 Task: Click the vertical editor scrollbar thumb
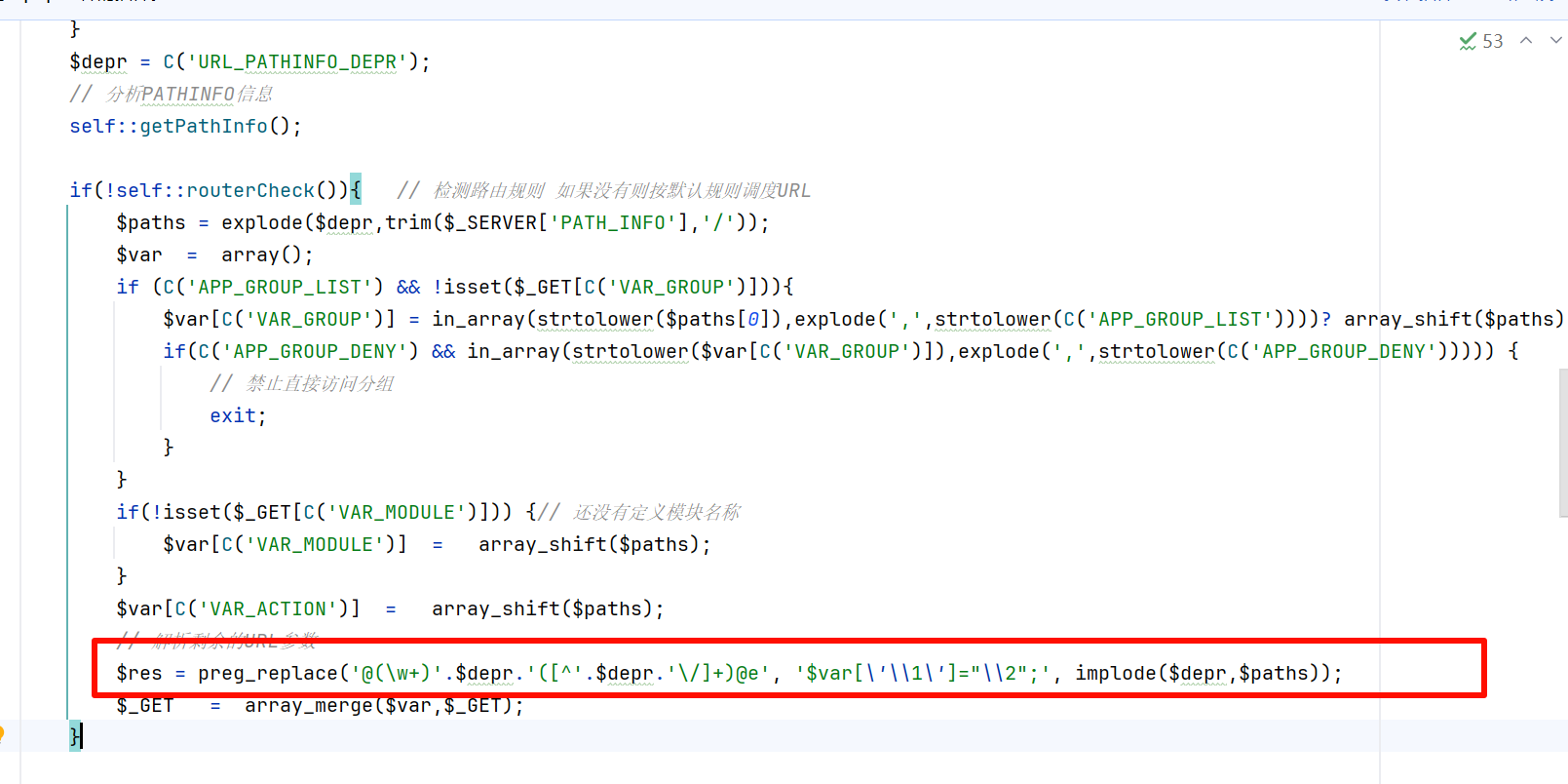1563,443
